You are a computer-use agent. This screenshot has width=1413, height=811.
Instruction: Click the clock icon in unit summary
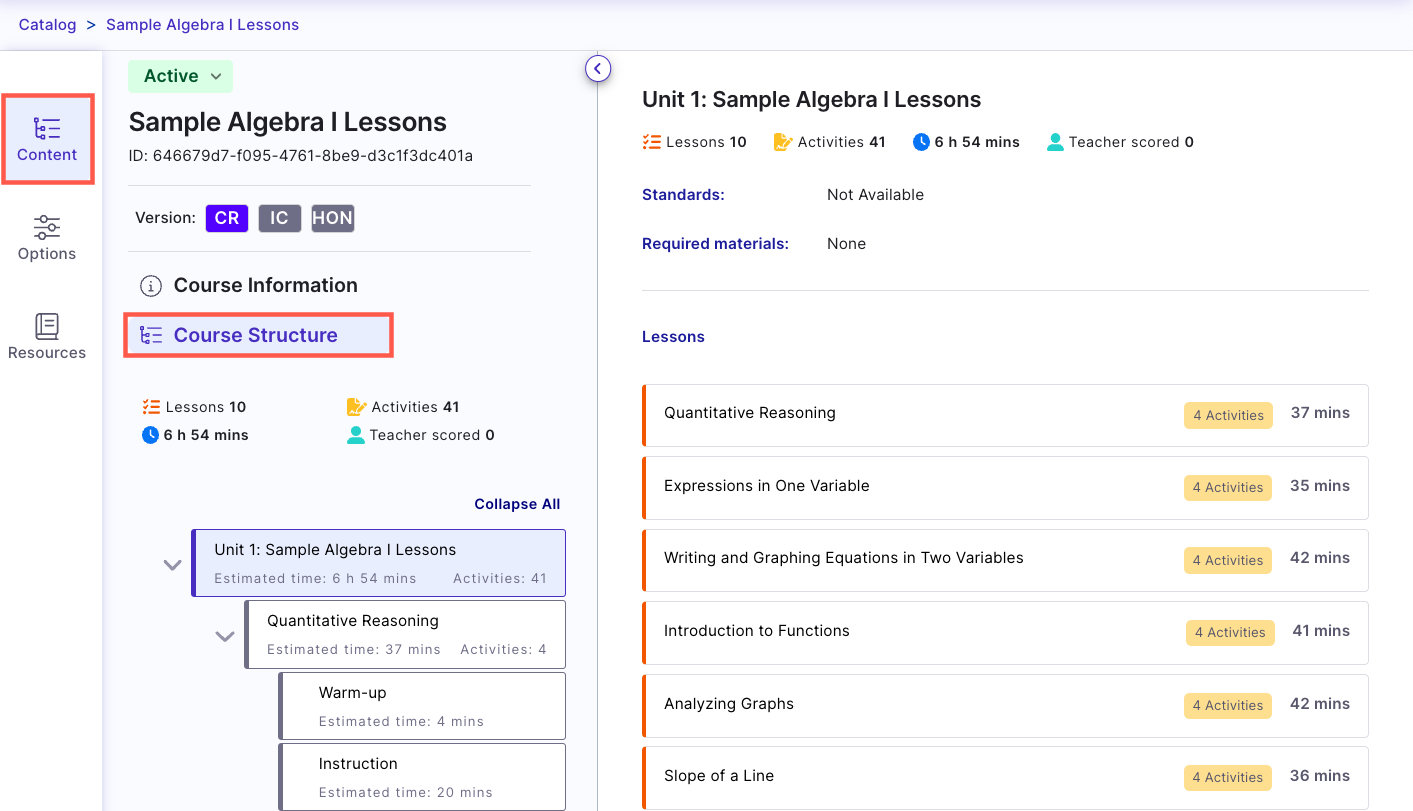pos(921,142)
